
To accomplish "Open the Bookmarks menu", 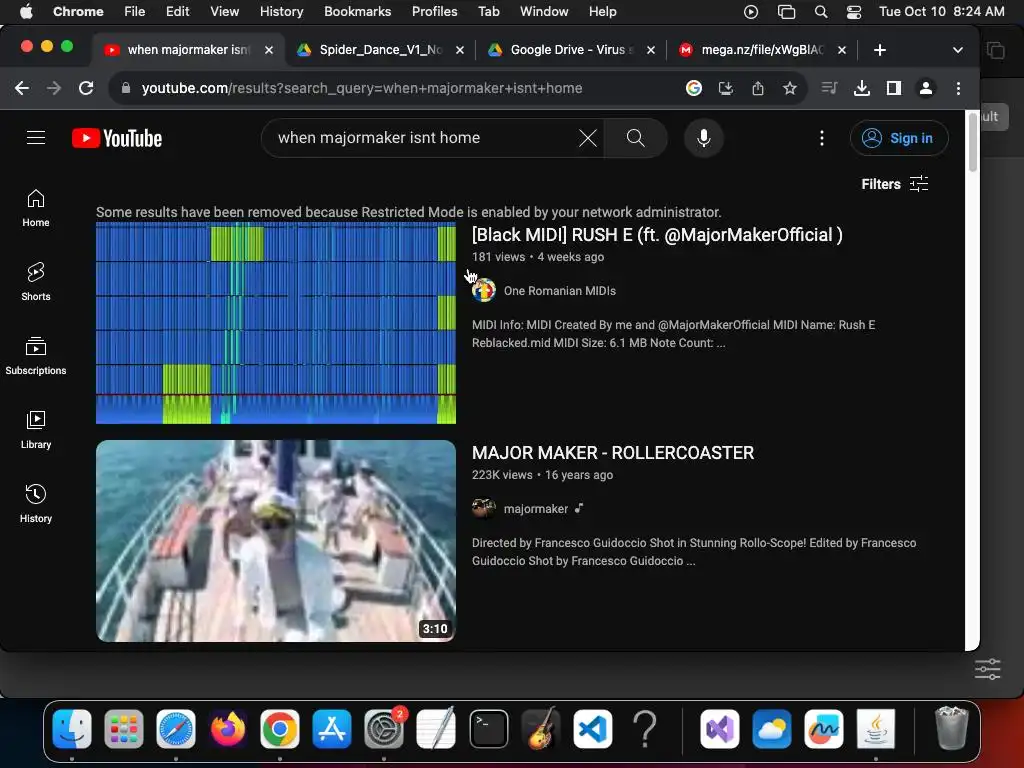I will [357, 12].
